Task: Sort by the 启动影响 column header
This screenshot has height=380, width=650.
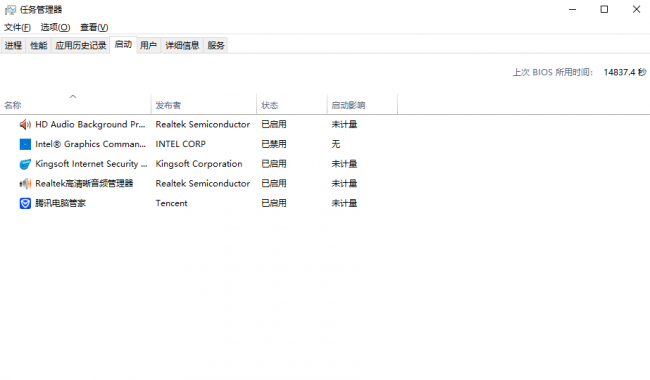Action: coord(362,105)
